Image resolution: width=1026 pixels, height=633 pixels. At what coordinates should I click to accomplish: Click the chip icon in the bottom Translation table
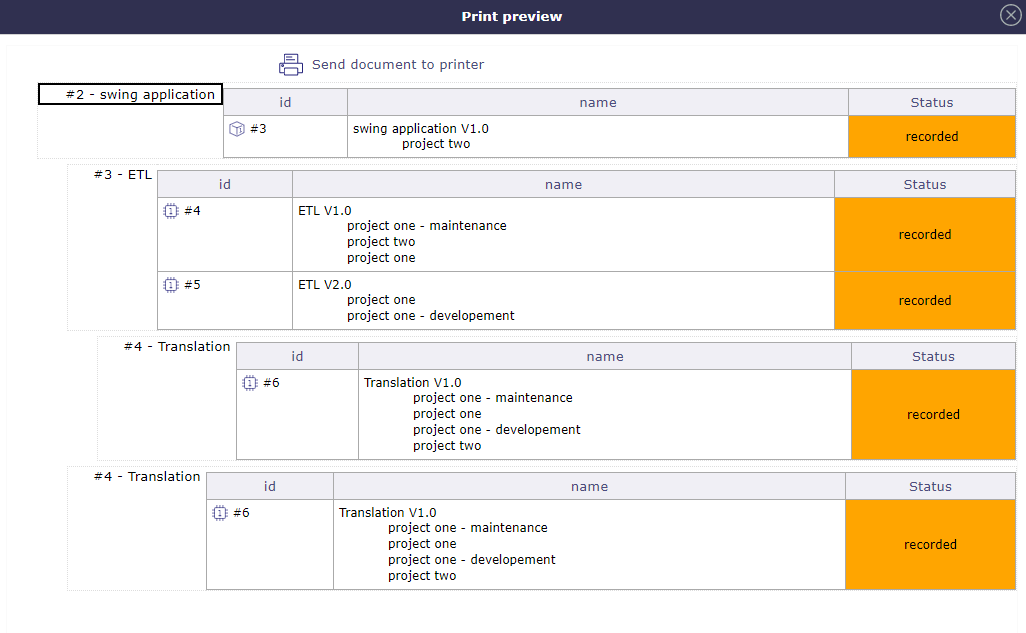coord(219,513)
